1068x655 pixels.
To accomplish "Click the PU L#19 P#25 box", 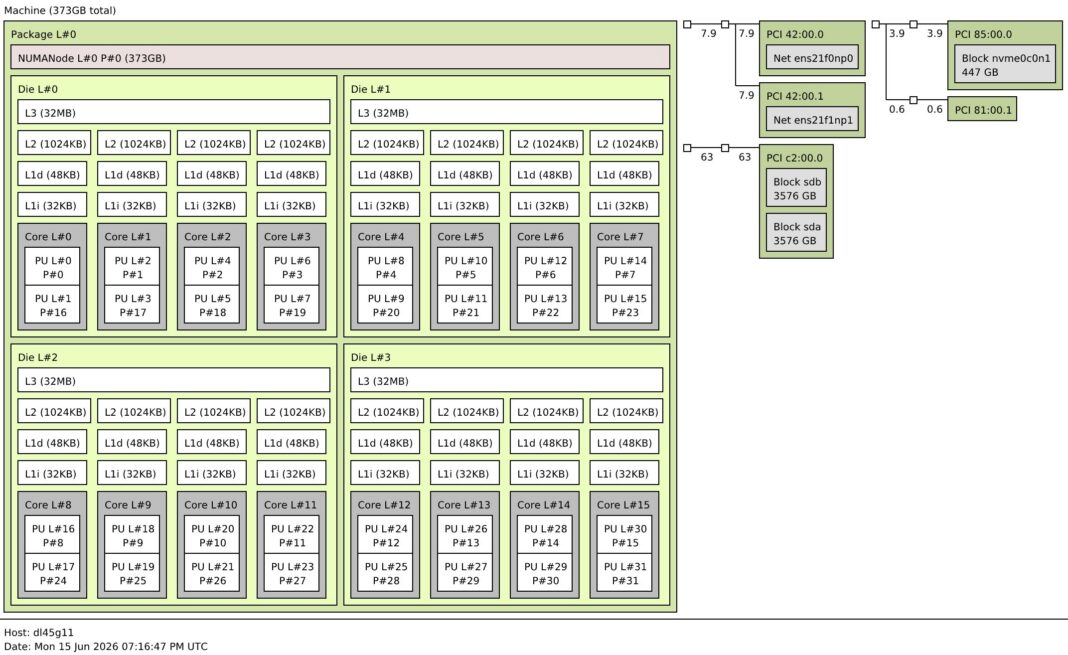I will (132, 573).
